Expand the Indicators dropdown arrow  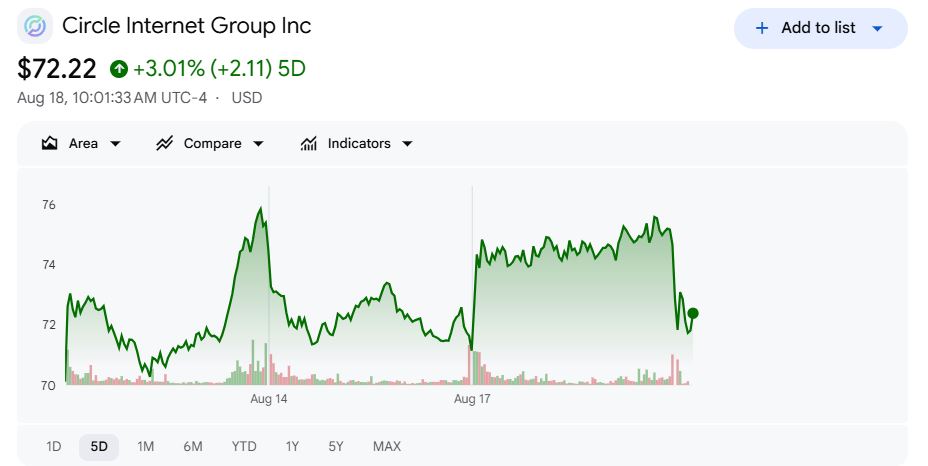(x=407, y=144)
